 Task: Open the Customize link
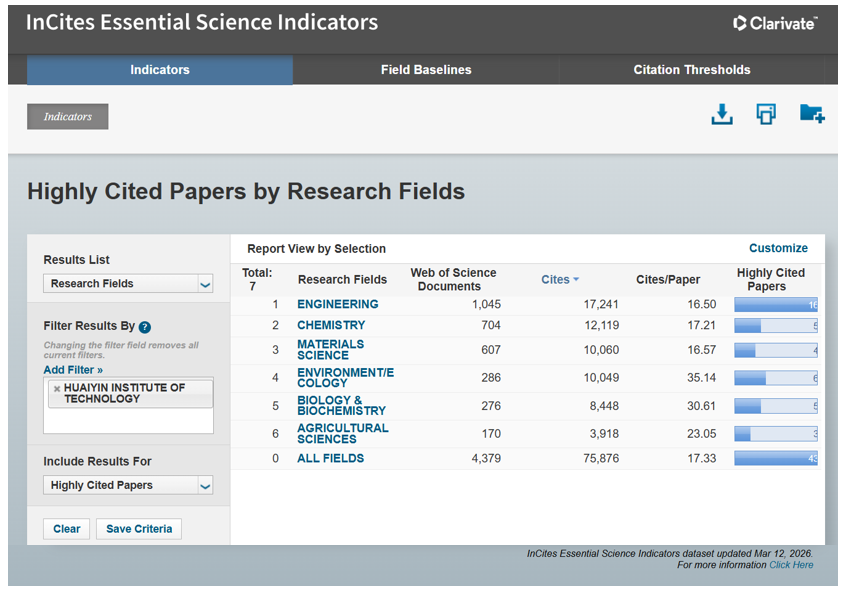click(x=778, y=248)
